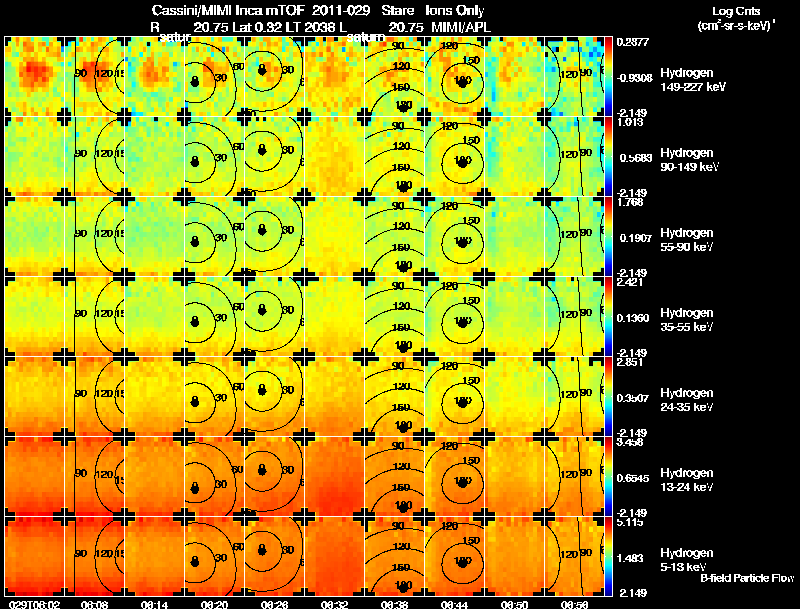Select the 5-13 keV image panel above 06:32
The width and height of the screenshot is (800, 609).
[x=334, y=556]
